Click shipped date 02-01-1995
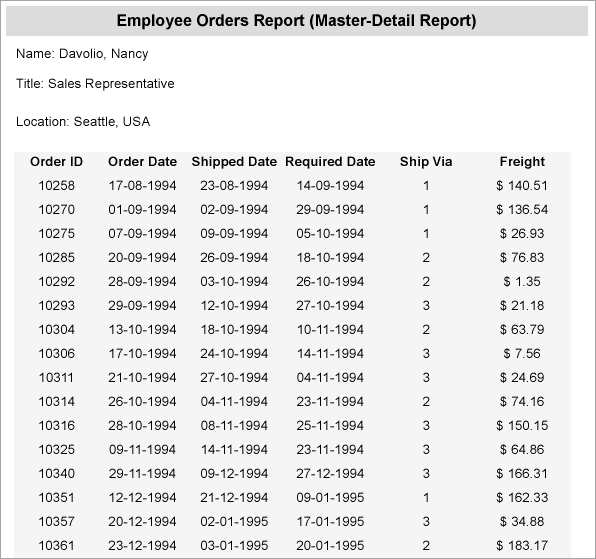The width and height of the screenshot is (596, 559). [x=234, y=521]
